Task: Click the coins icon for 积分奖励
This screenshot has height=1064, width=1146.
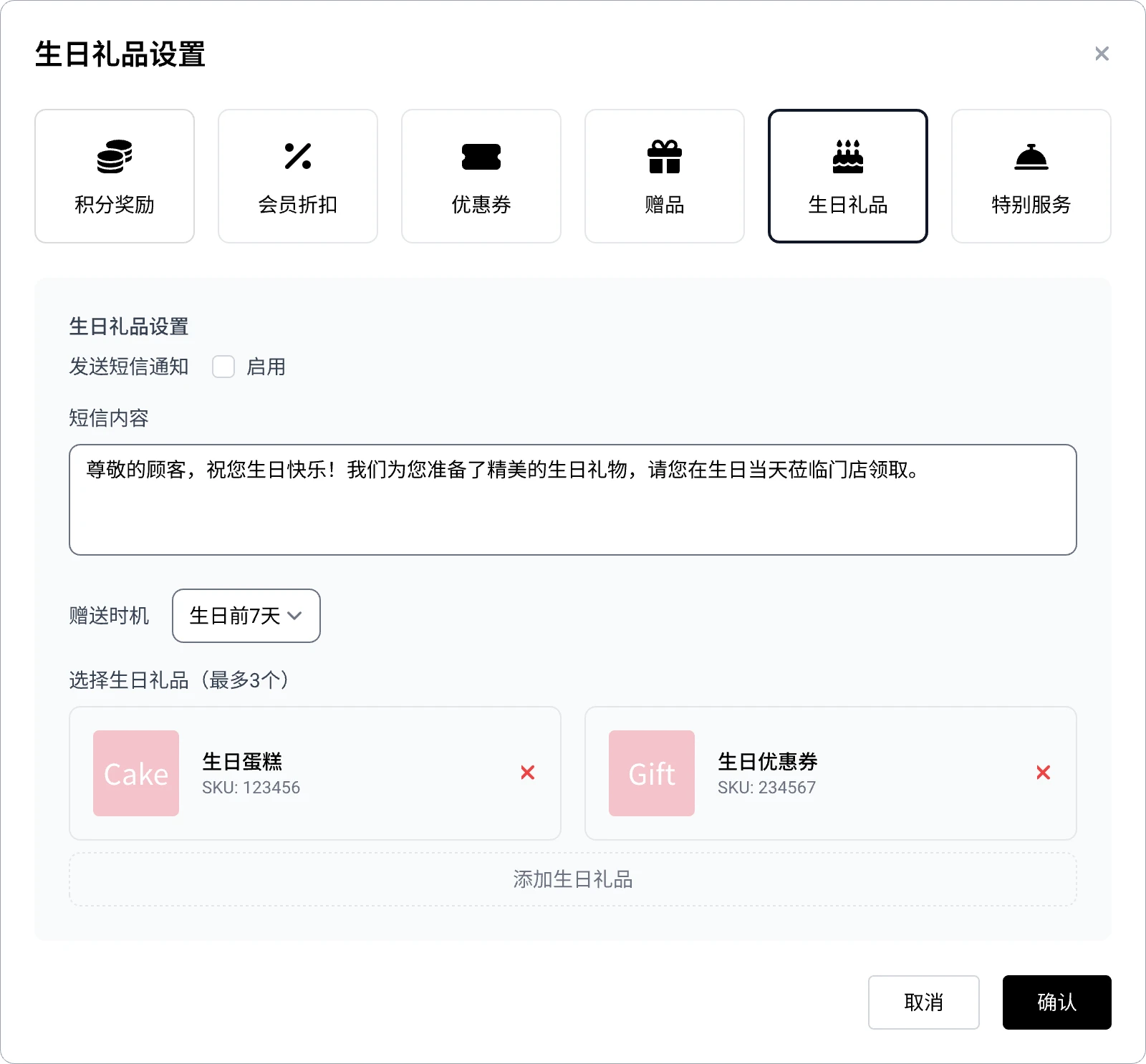Action: coord(115,156)
